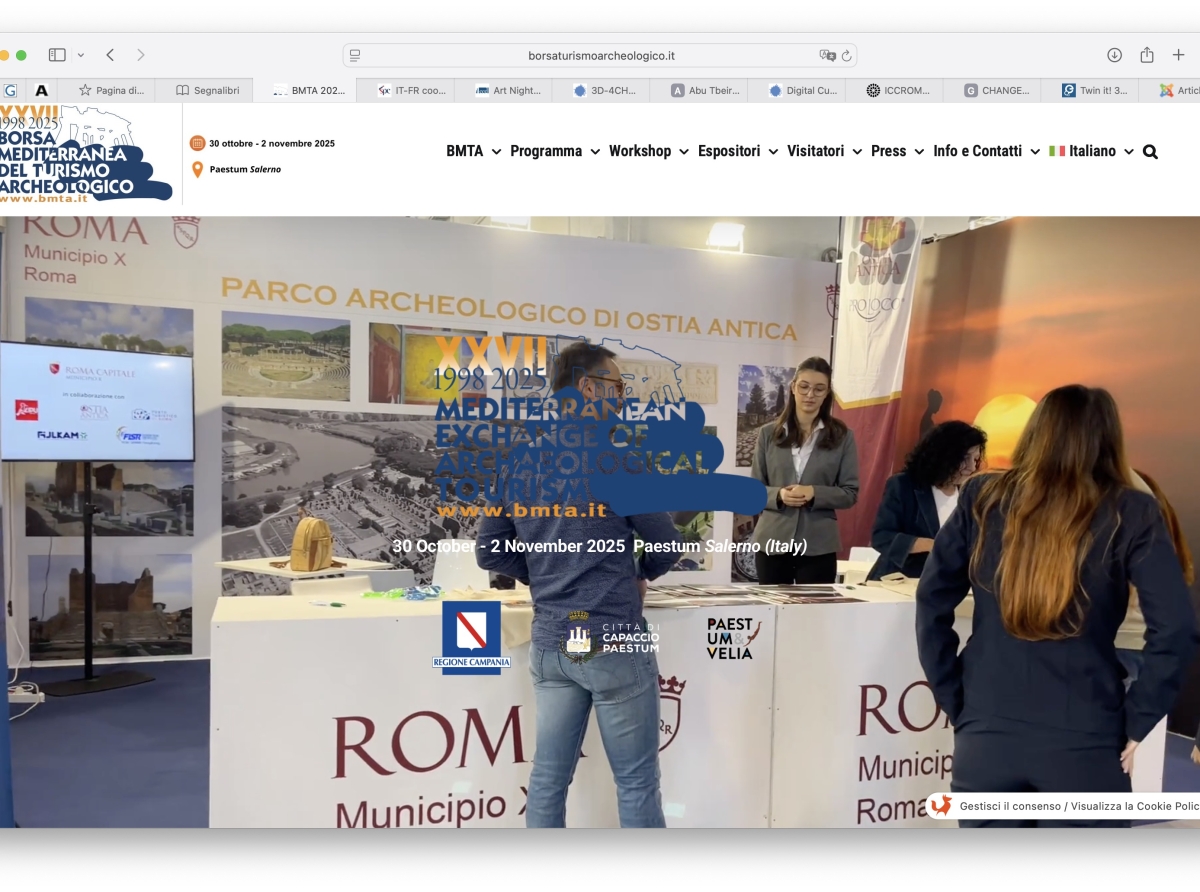The width and height of the screenshot is (1200, 892).
Task: Click the address bar URL field
Action: point(600,56)
